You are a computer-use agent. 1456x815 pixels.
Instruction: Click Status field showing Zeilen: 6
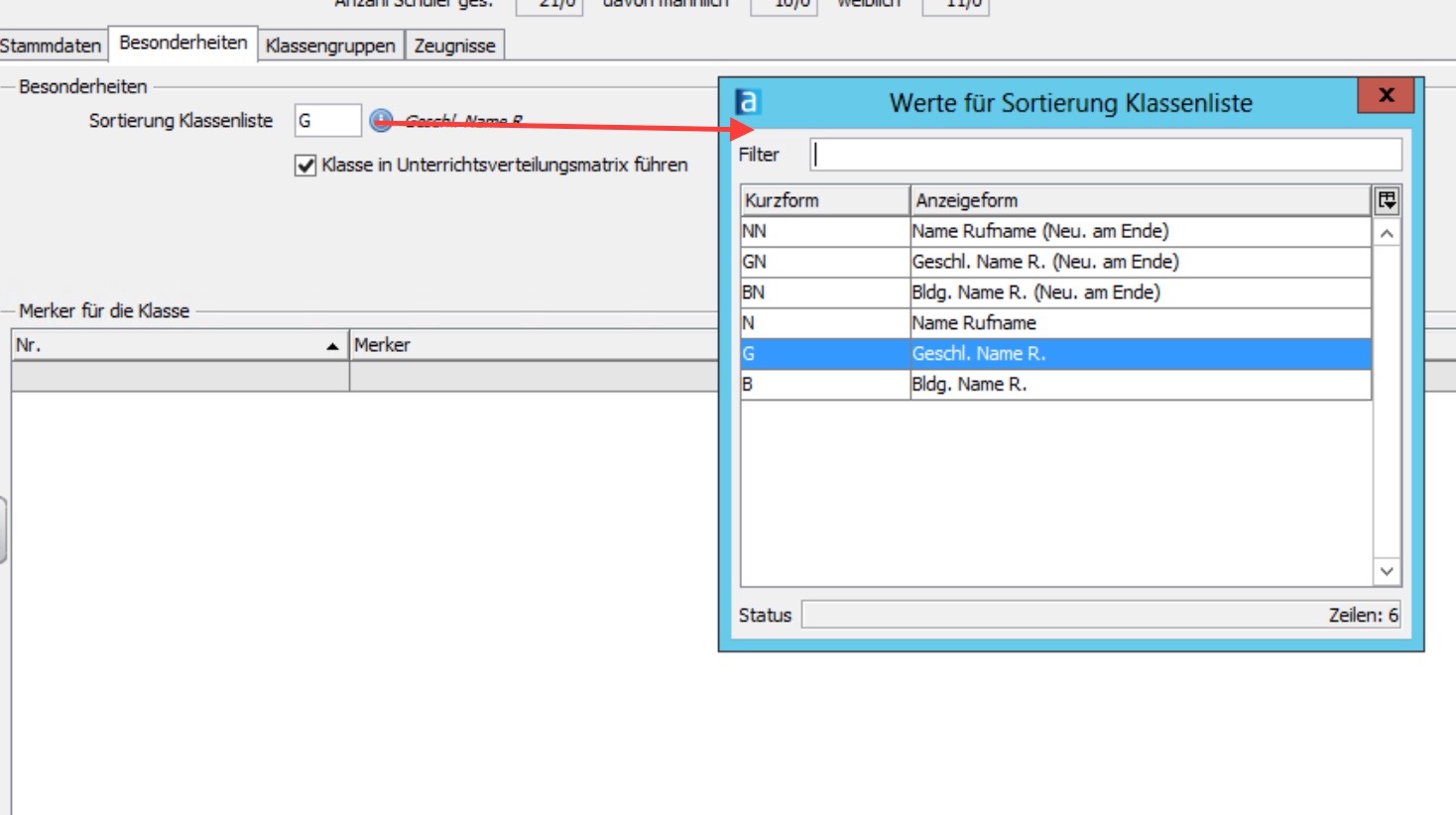click(x=1101, y=615)
